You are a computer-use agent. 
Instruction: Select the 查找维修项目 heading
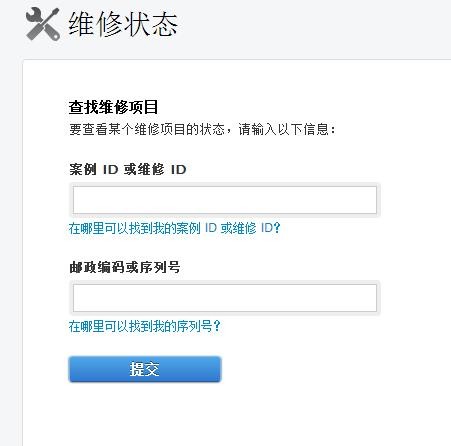[x=113, y=107]
